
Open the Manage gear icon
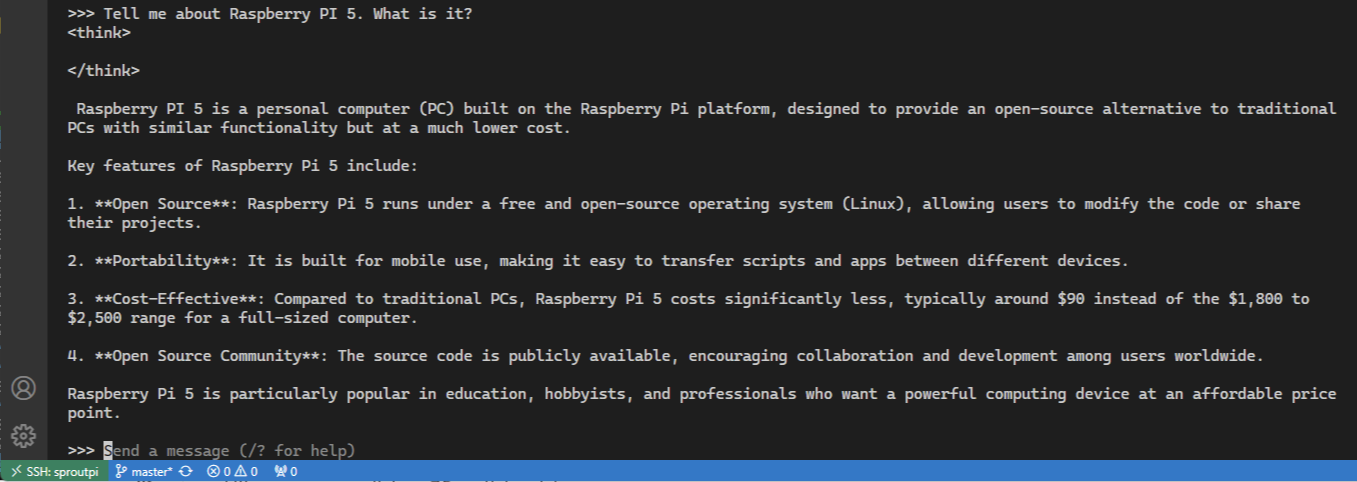[x=23, y=436]
